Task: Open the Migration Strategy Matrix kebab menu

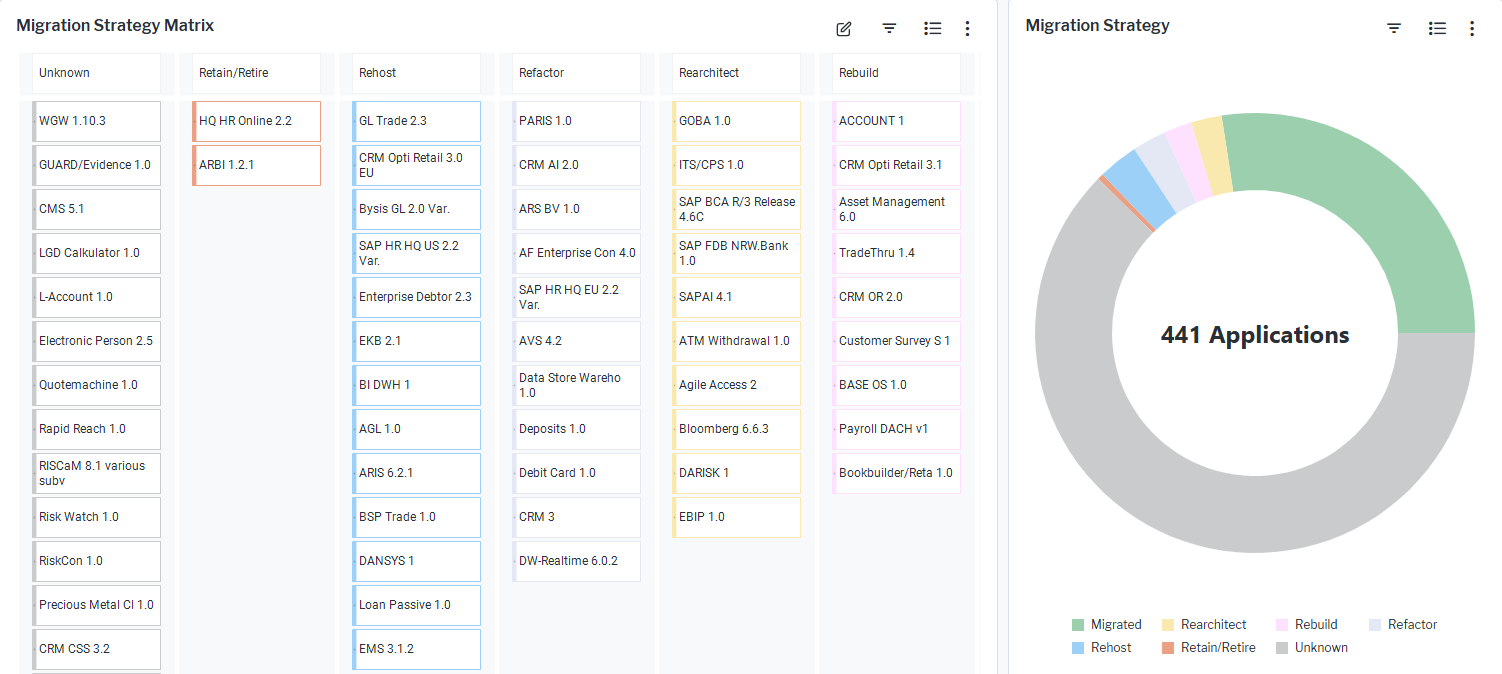Action: pos(967,28)
